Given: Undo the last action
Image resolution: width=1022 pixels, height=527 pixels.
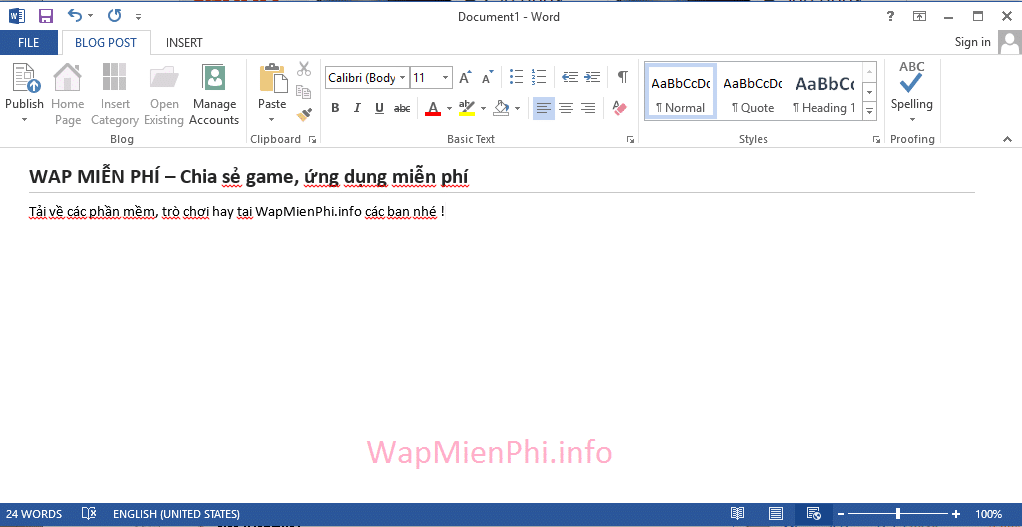Looking at the screenshot, I should click(x=75, y=16).
